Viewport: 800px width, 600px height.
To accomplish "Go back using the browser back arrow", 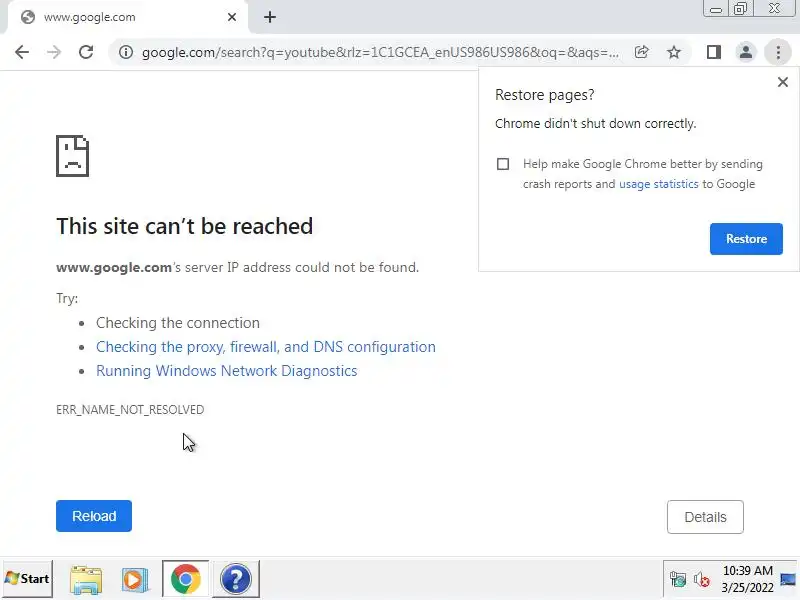I will pos(22,52).
